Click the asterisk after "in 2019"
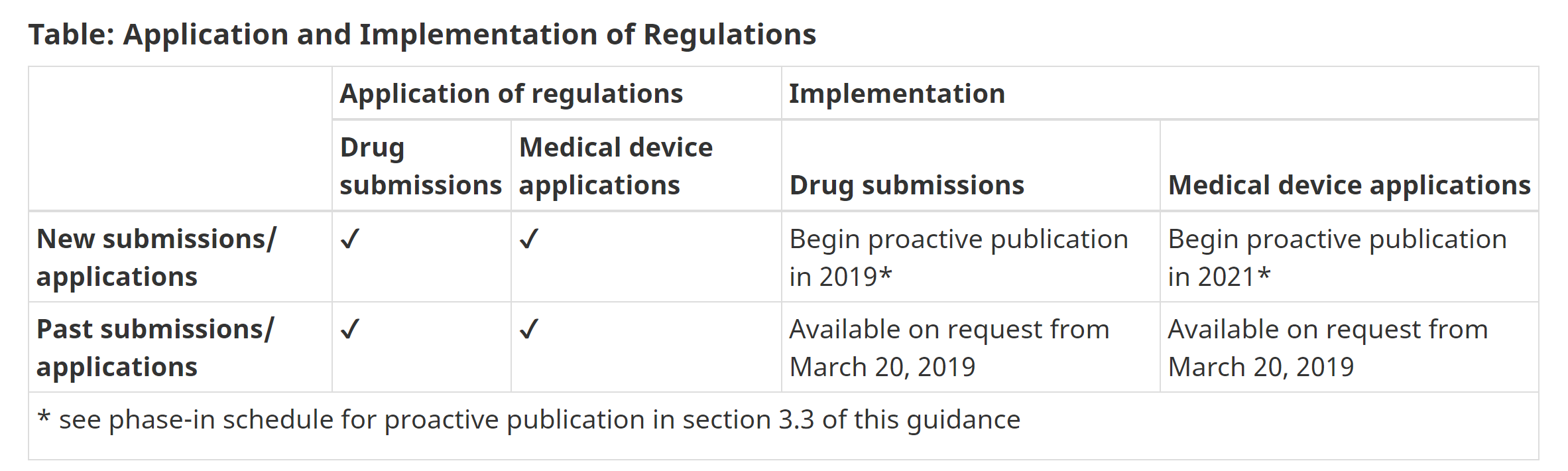Image resolution: width=1568 pixels, height=471 pixels. pyautogui.click(x=885, y=273)
